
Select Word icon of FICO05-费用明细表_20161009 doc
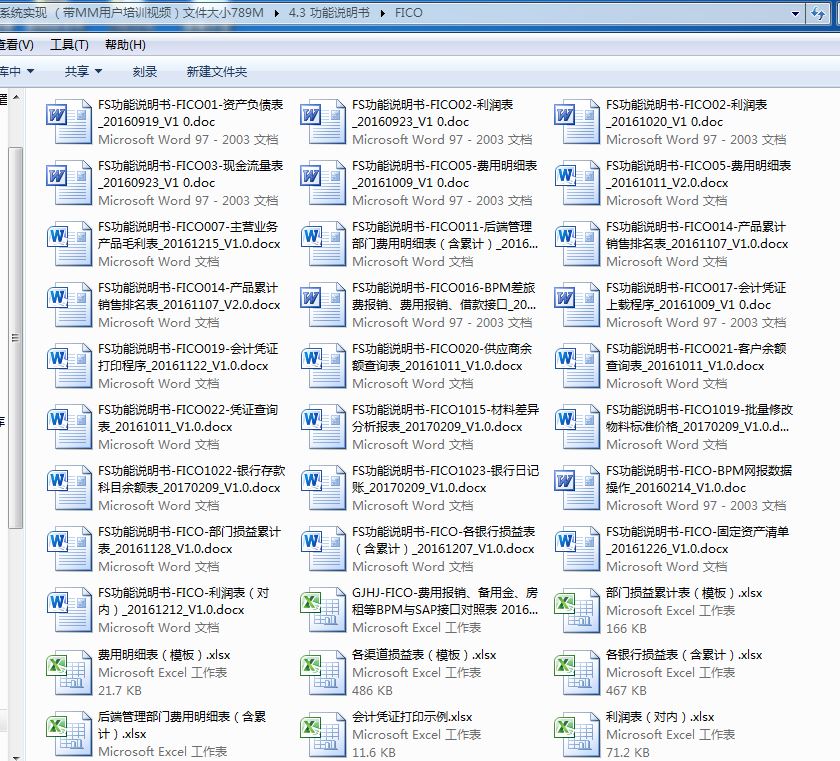click(x=322, y=183)
